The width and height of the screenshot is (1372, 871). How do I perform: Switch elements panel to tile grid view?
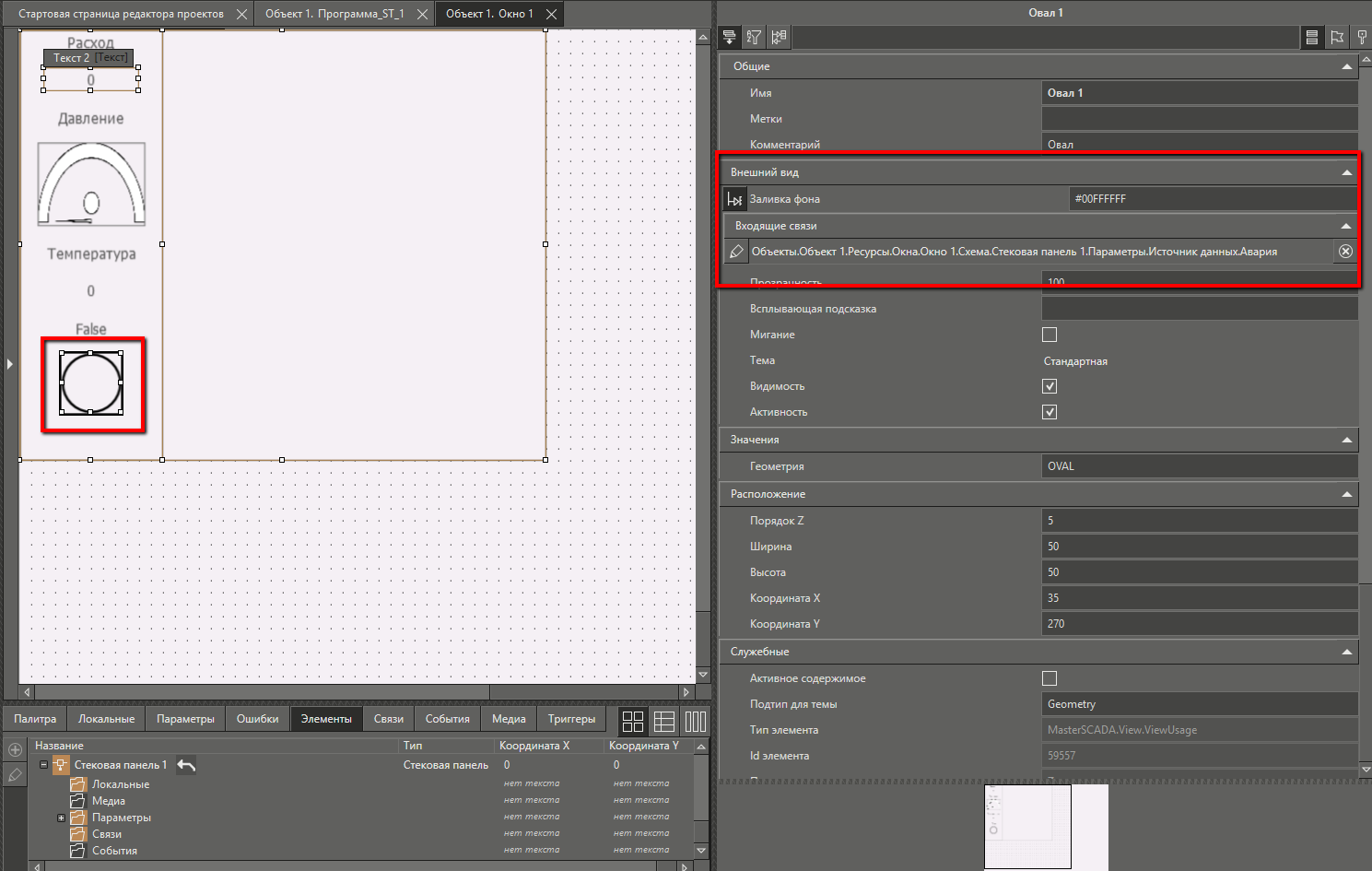[633, 721]
